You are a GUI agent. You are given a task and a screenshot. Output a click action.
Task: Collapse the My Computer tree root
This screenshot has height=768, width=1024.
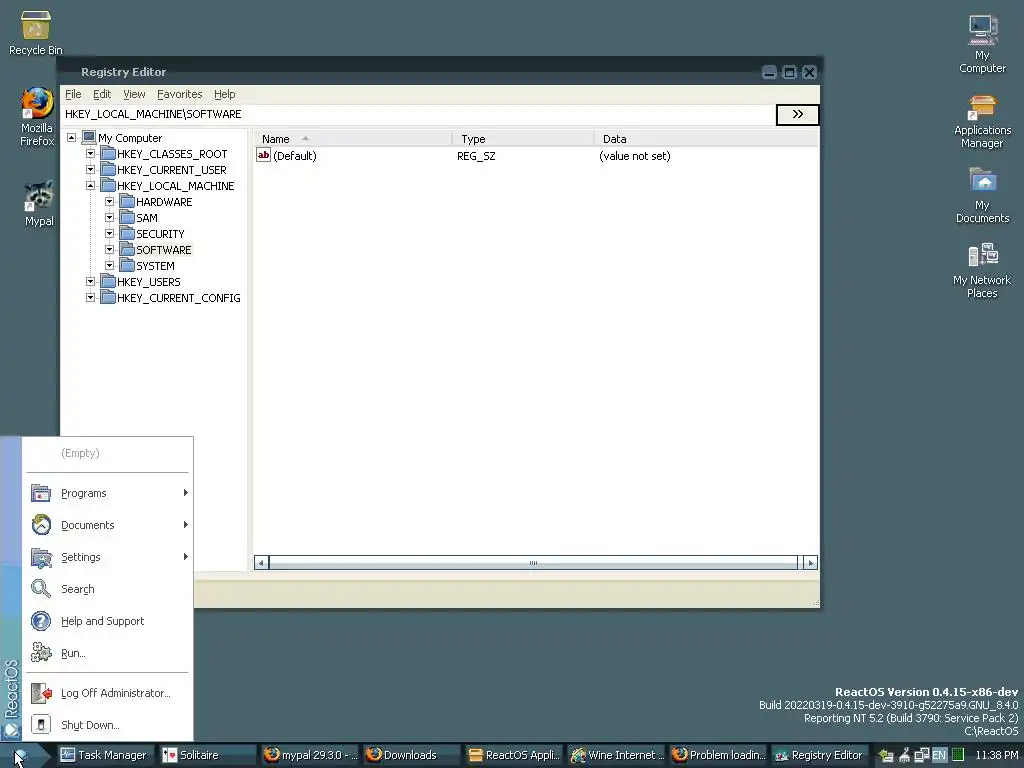(x=72, y=138)
